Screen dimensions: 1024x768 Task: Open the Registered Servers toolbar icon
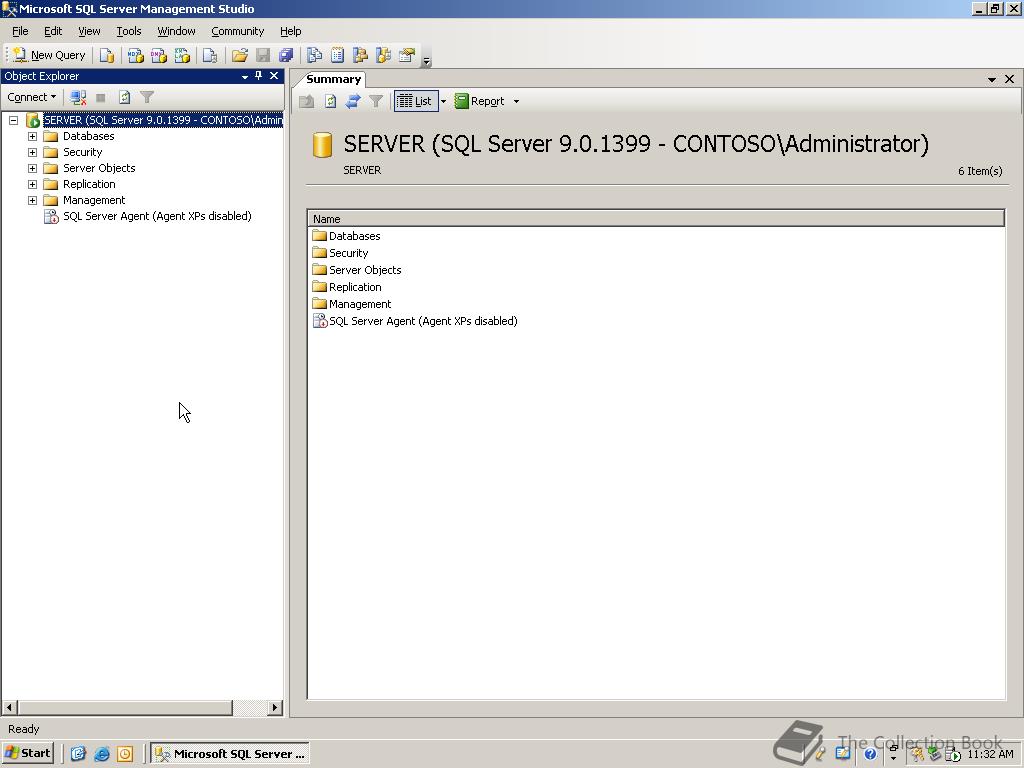click(314, 56)
